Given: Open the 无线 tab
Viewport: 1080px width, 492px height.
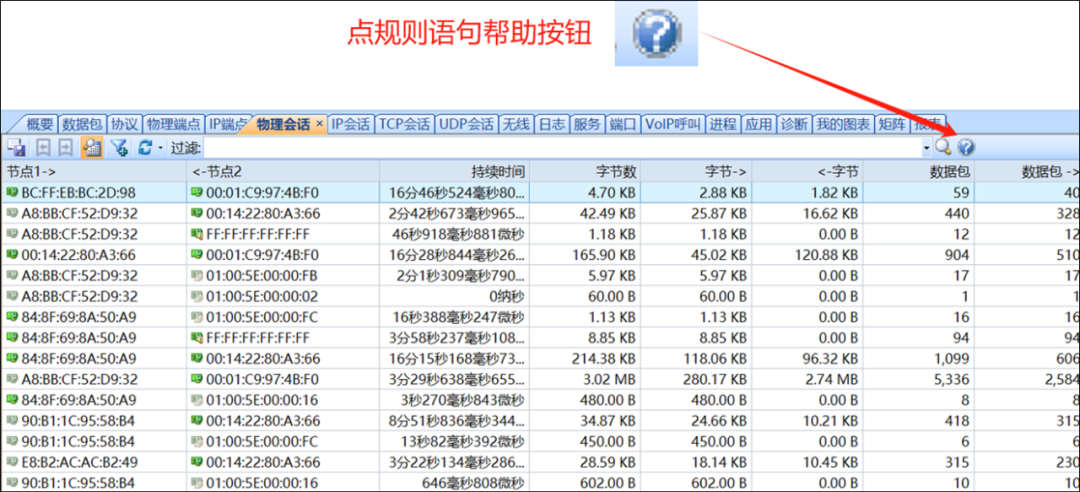Looking at the screenshot, I should 516,125.
